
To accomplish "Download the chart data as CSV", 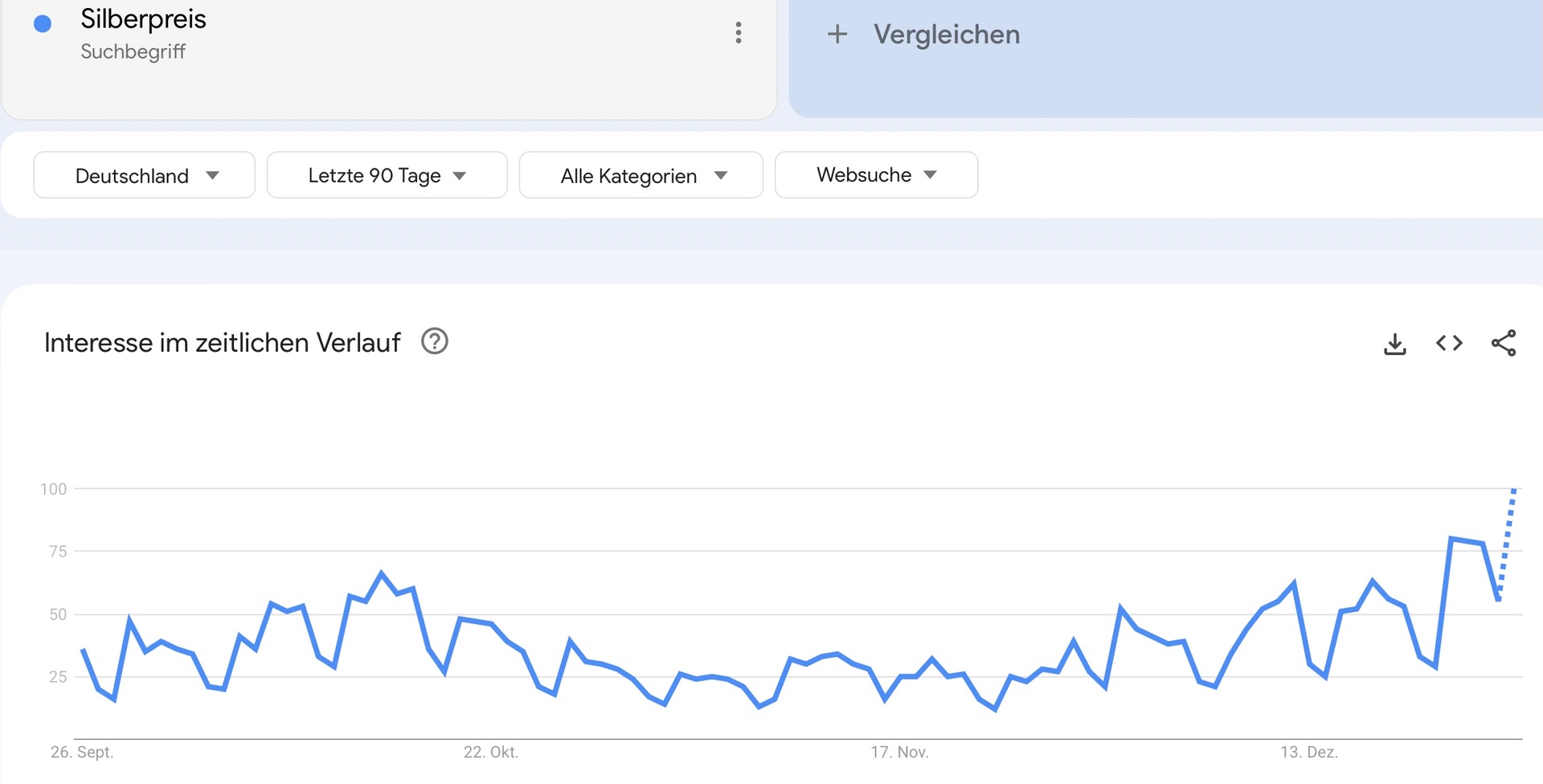I will (1395, 344).
